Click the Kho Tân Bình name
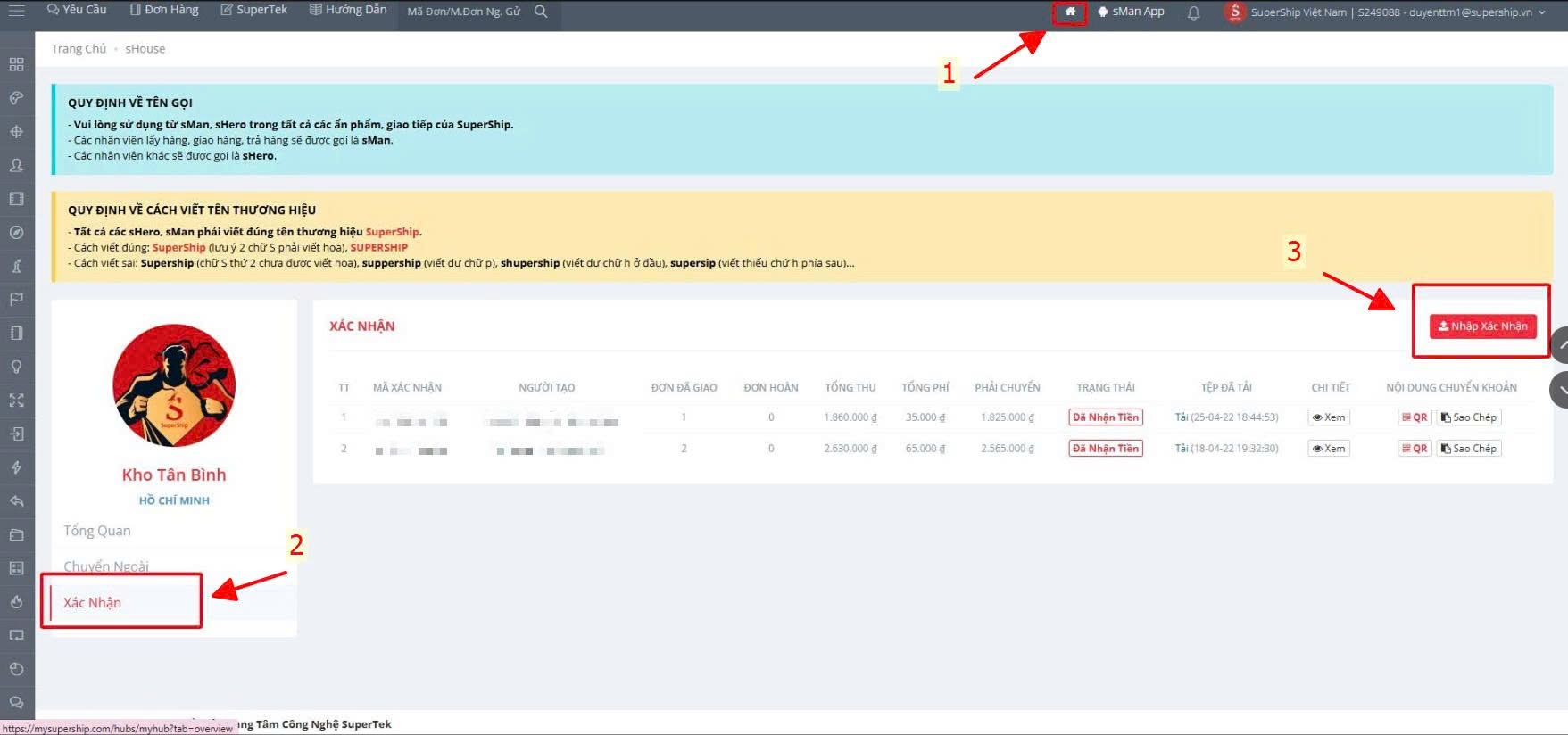 pos(174,475)
